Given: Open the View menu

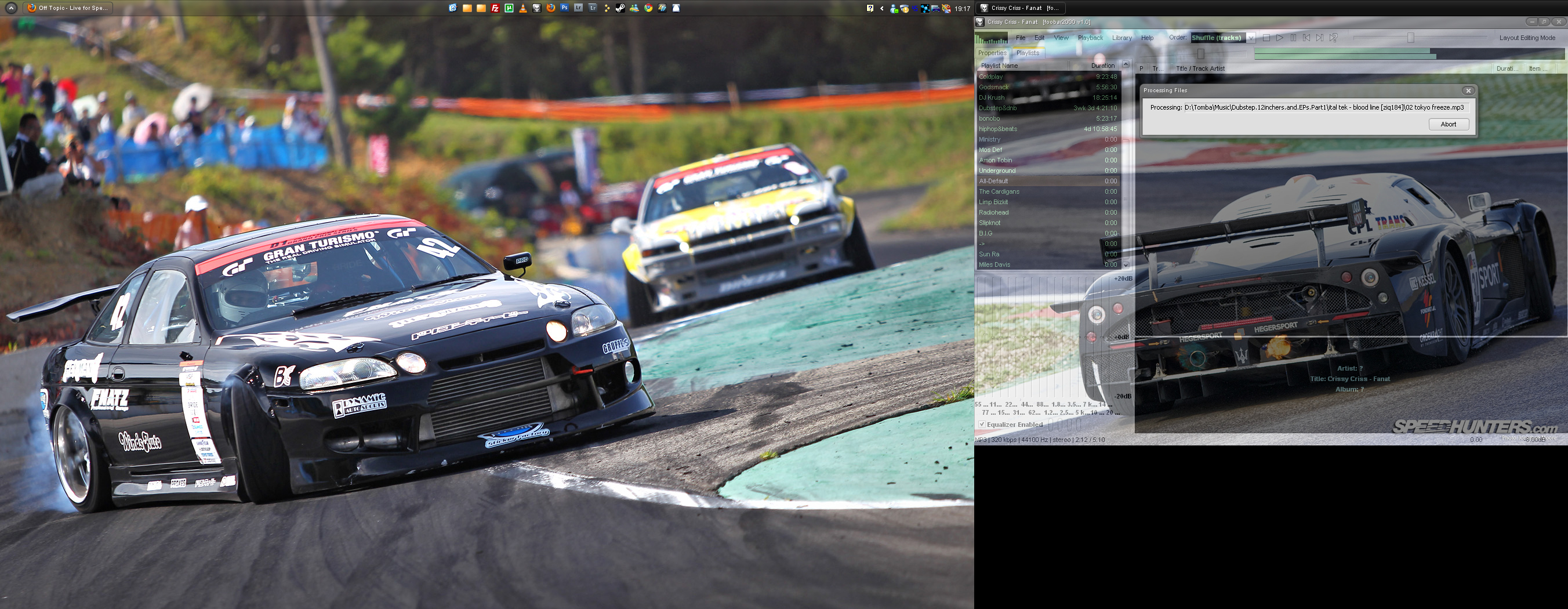Looking at the screenshot, I should [x=1061, y=38].
